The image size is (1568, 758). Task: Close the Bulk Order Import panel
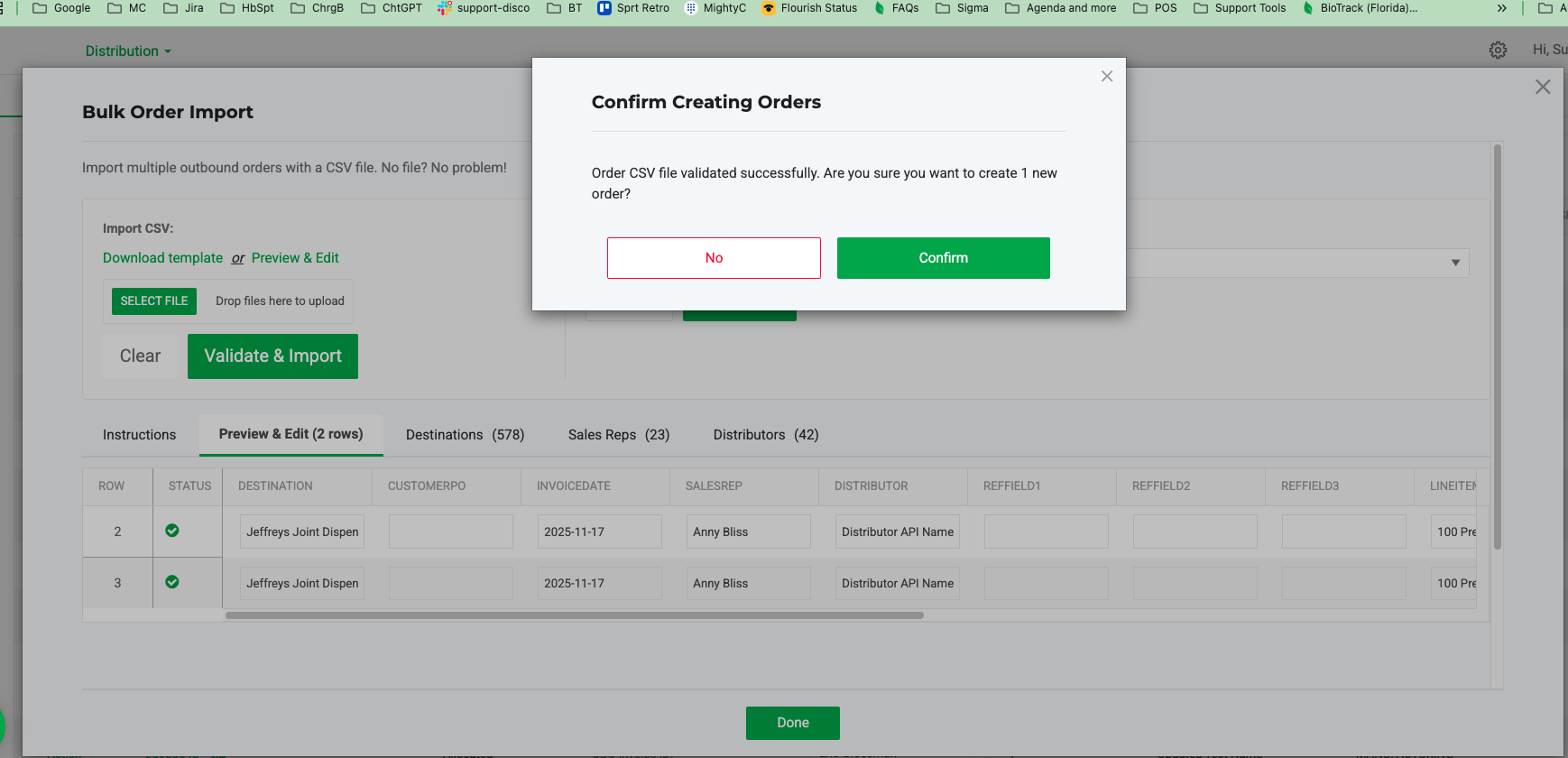1543,87
